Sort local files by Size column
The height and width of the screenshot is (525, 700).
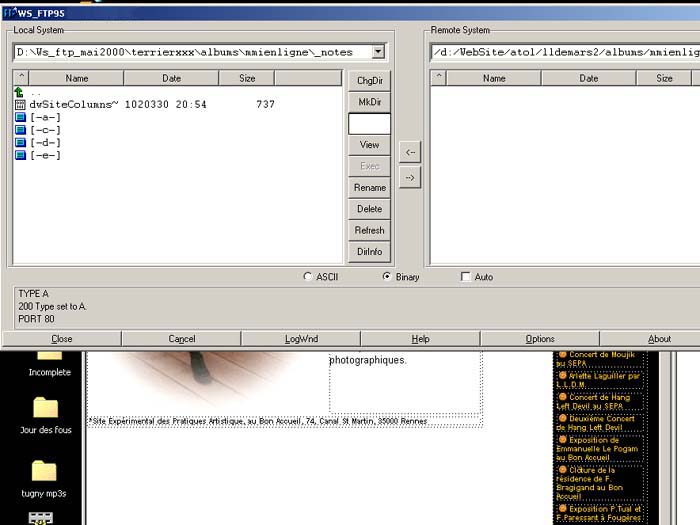(247, 78)
